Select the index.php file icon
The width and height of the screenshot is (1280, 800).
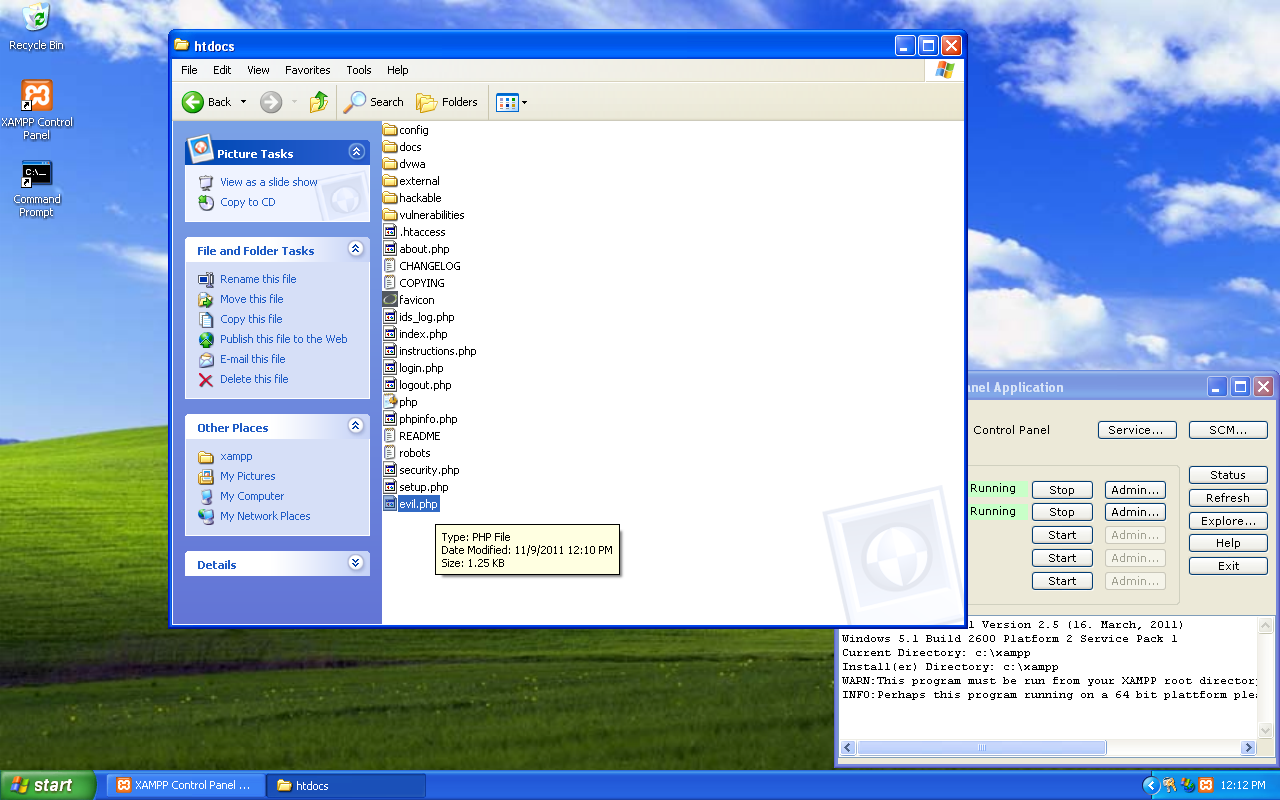[x=390, y=334]
